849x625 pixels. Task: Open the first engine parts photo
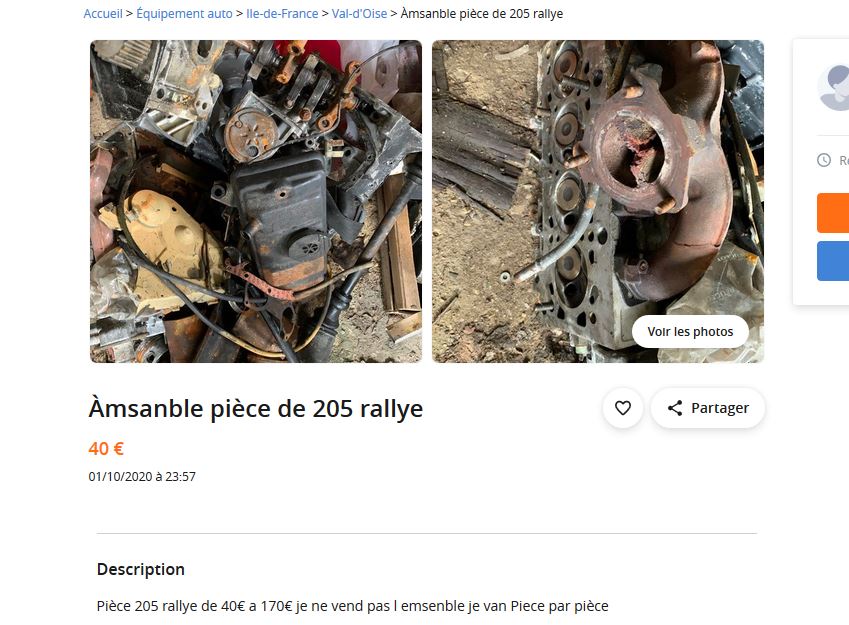[x=256, y=201]
